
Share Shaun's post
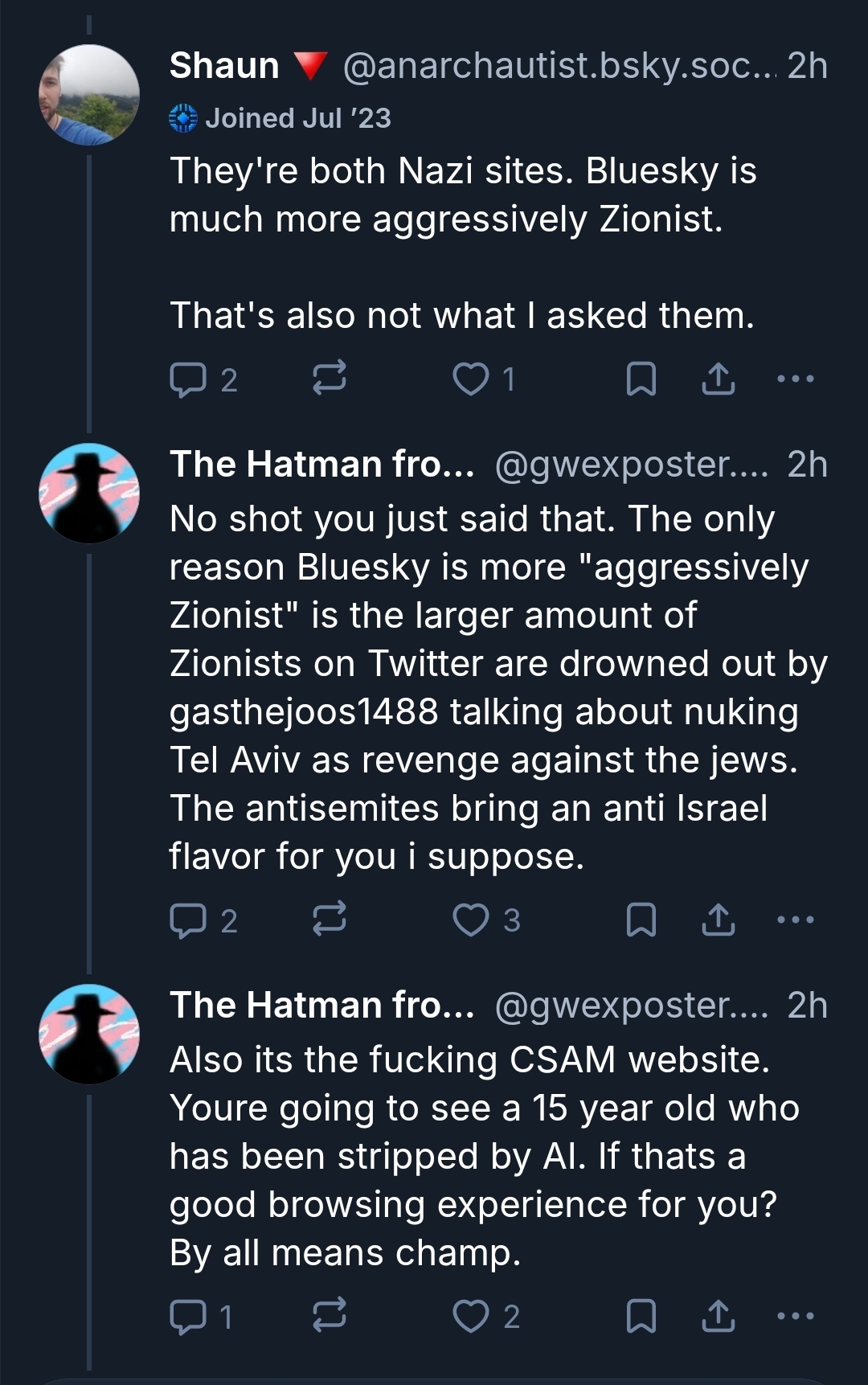point(718,379)
